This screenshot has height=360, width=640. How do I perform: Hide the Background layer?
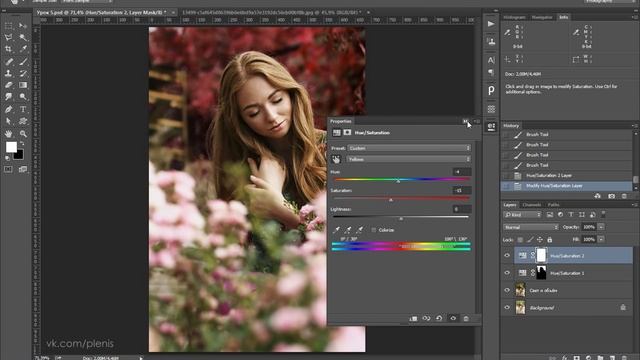point(507,307)
